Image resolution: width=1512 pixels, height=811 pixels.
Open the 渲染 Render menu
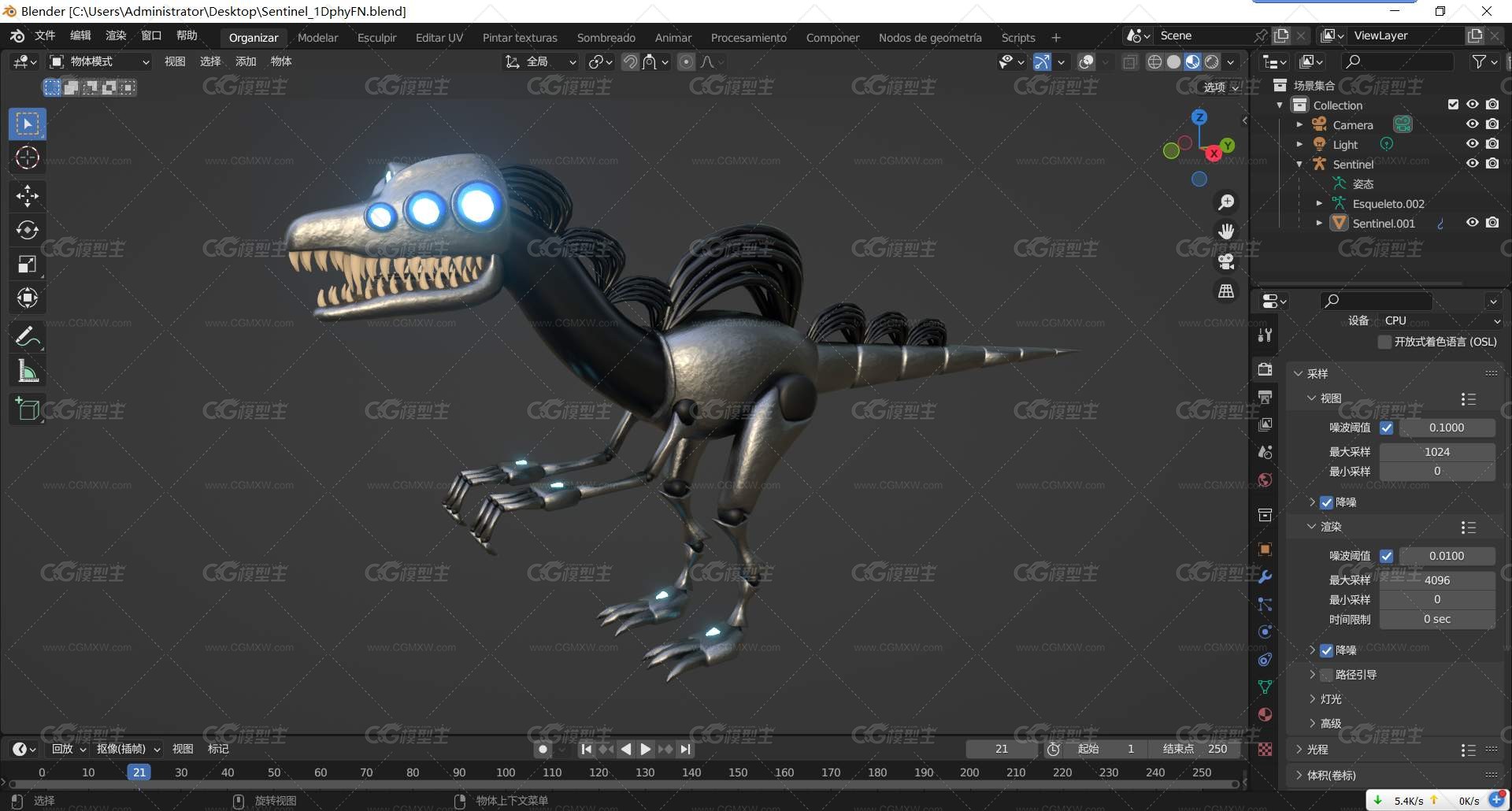[116, 35]
